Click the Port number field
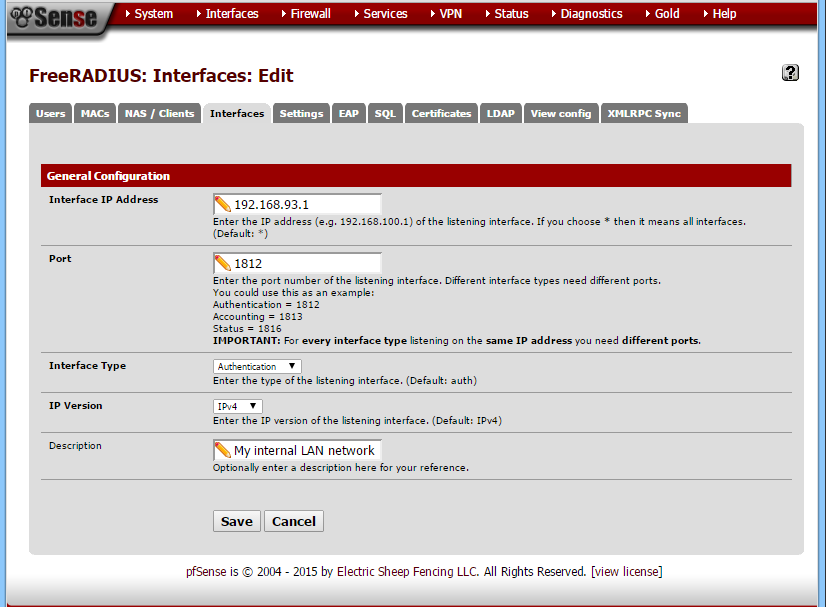The image size is (826, 607). pyautogui.click(x=297, y=263)
